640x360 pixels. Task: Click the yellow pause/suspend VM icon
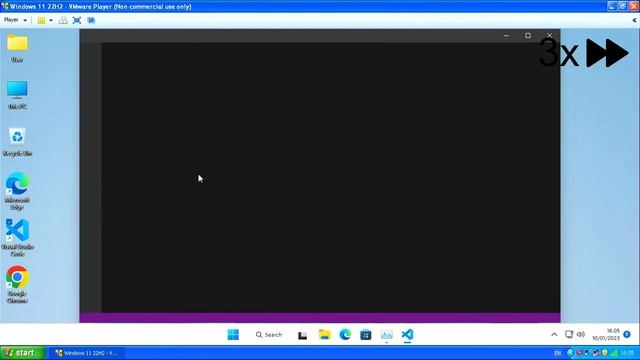point(41,20)
